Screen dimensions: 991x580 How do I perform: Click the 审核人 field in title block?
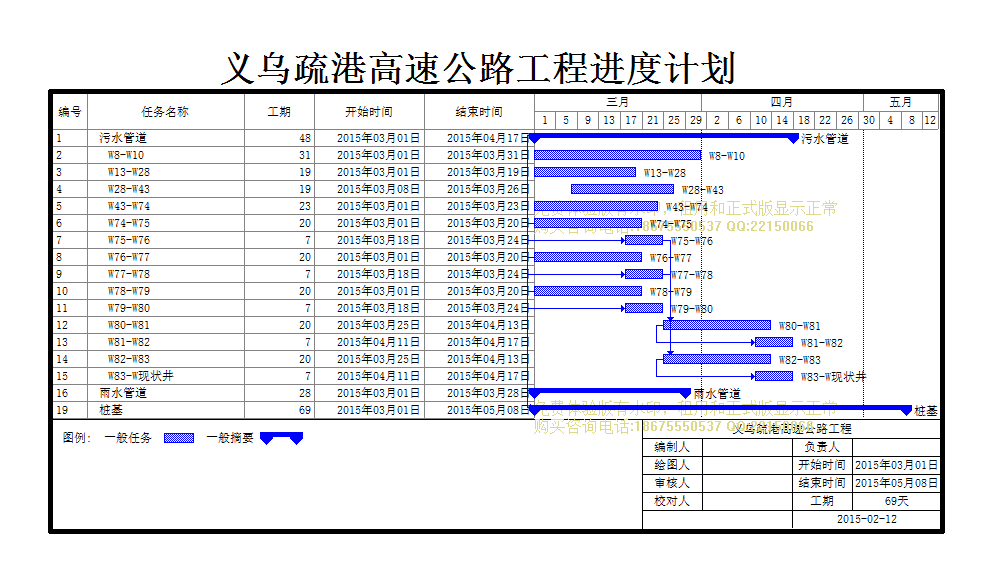[747, 483]
